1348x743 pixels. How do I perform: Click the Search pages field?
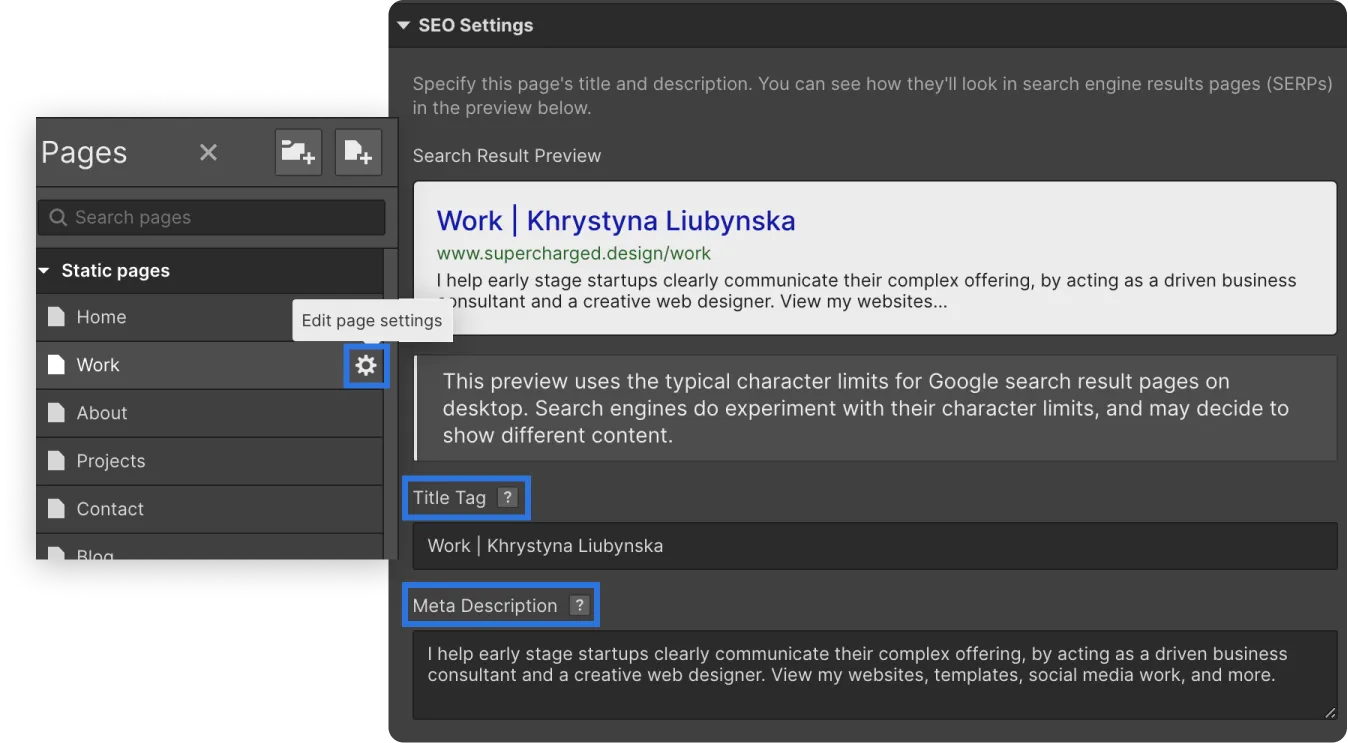[211, 217]
